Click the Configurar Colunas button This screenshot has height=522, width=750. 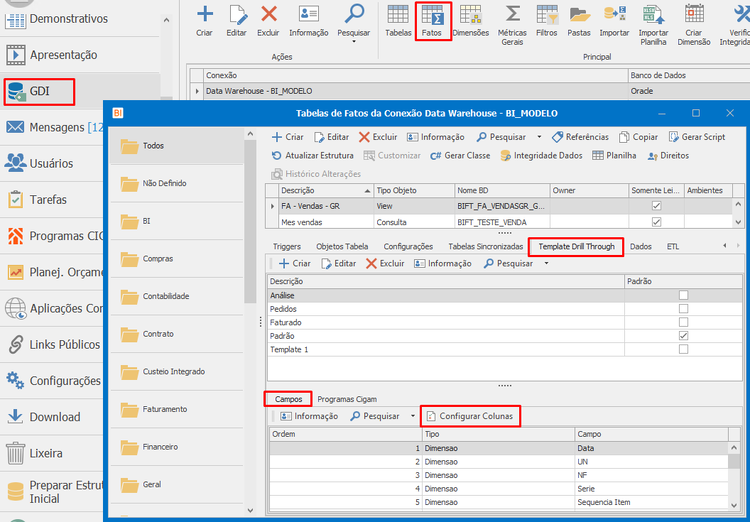tap(470, 416)
